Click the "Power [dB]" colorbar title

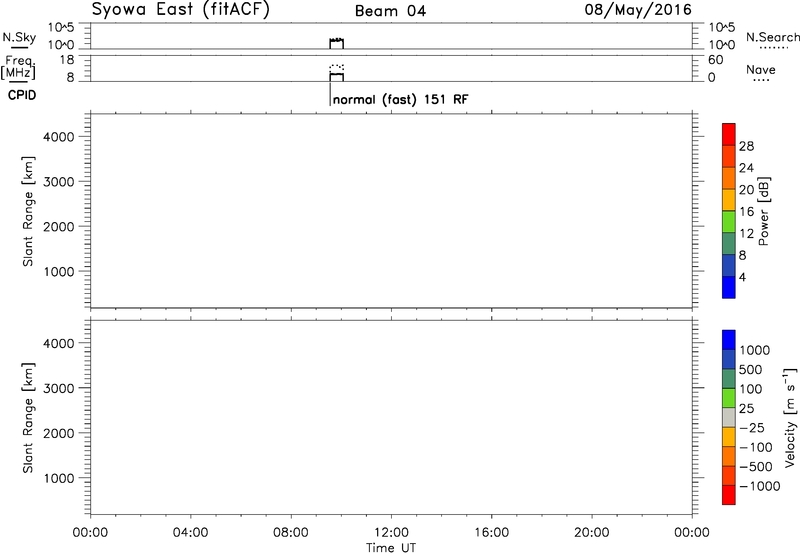[764, 211]
